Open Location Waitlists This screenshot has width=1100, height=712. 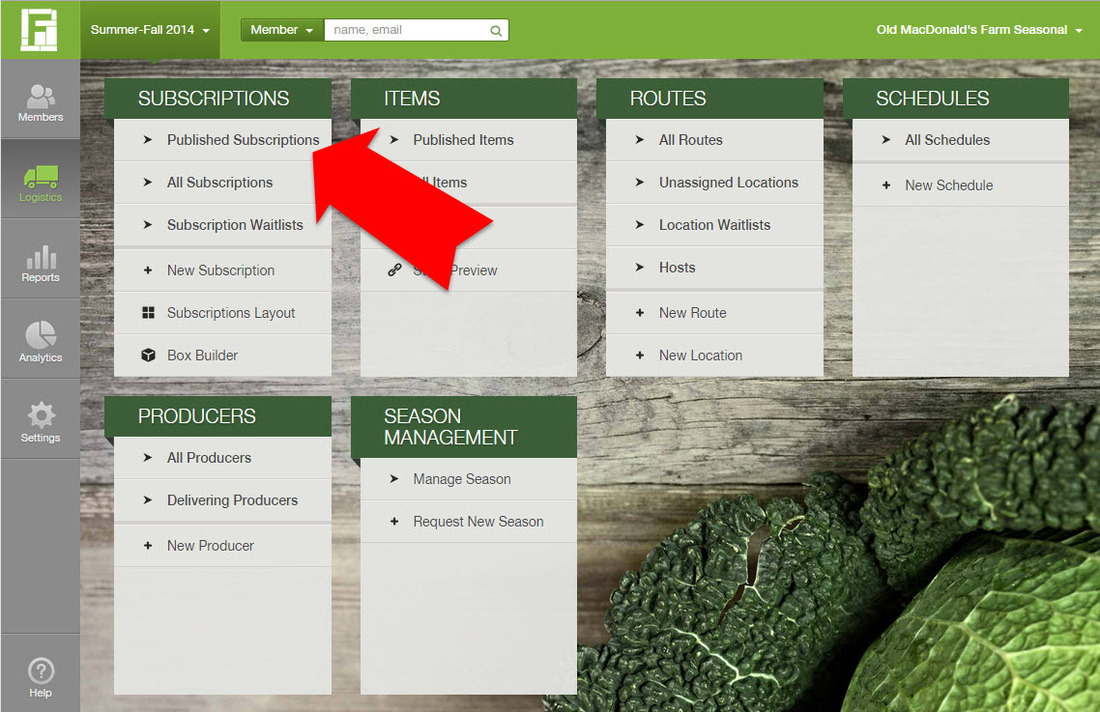coord(714,225)
